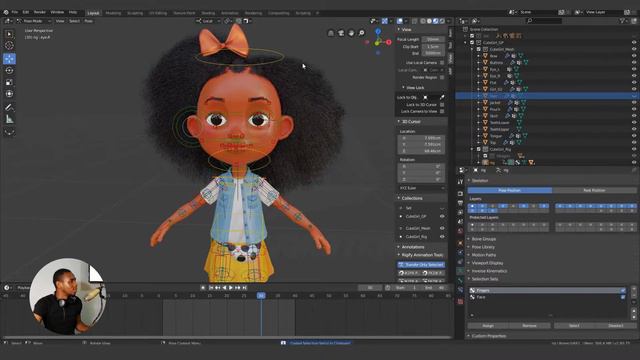Hide the Jacket object via its eye icon

click(x=634, y=103)
